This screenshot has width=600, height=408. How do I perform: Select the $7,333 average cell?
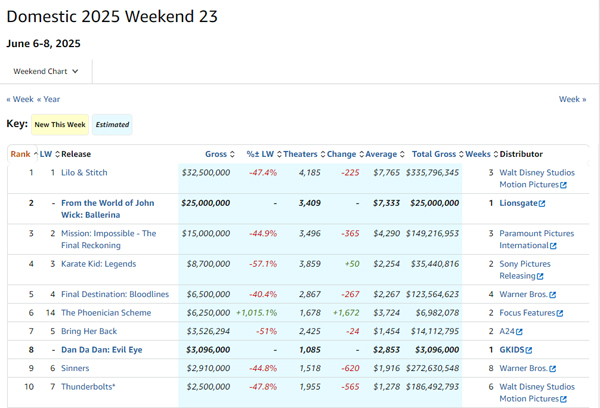coord(386,203)
